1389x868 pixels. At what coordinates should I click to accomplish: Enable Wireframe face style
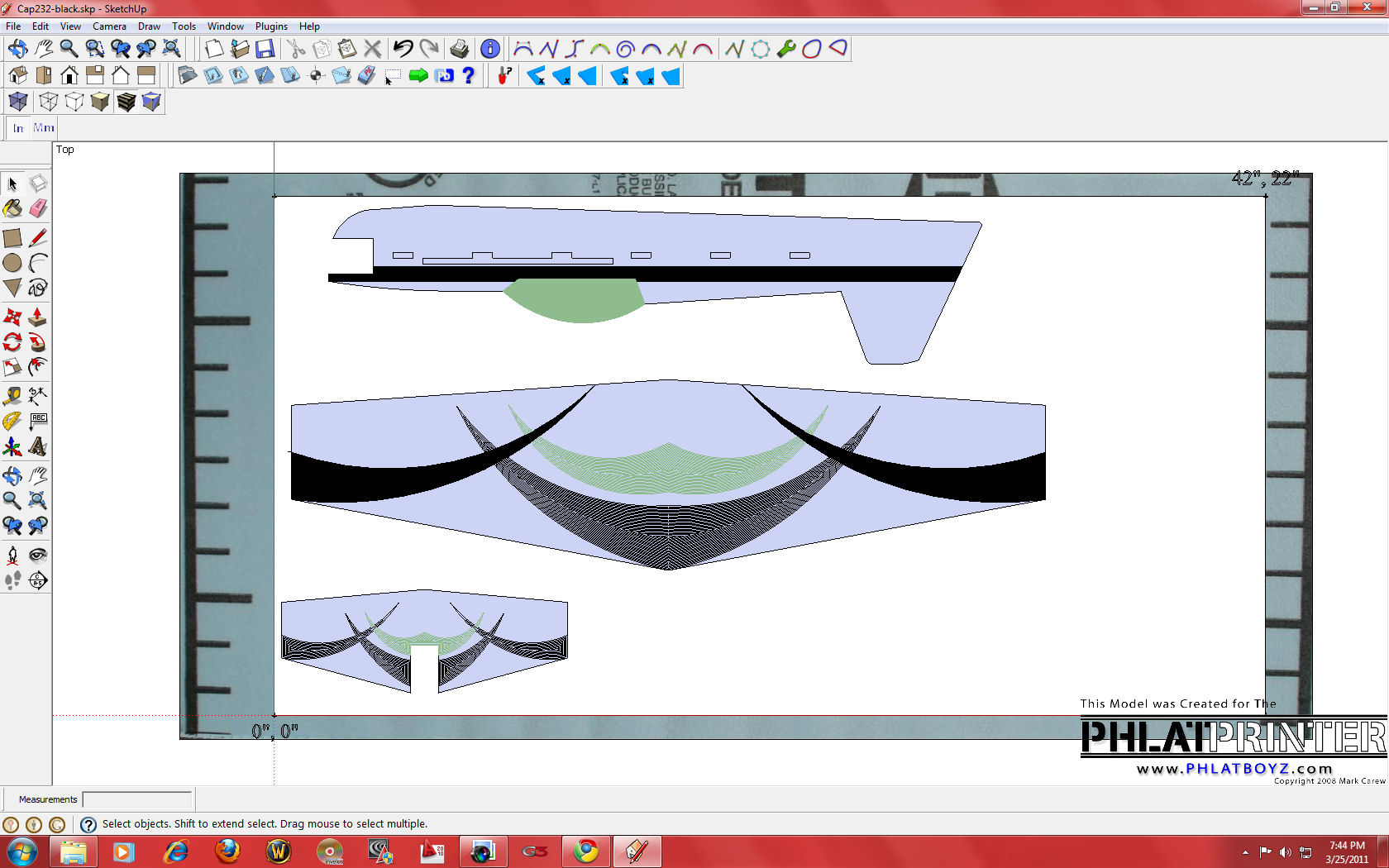pyautogui.click(x=49, y=102)
